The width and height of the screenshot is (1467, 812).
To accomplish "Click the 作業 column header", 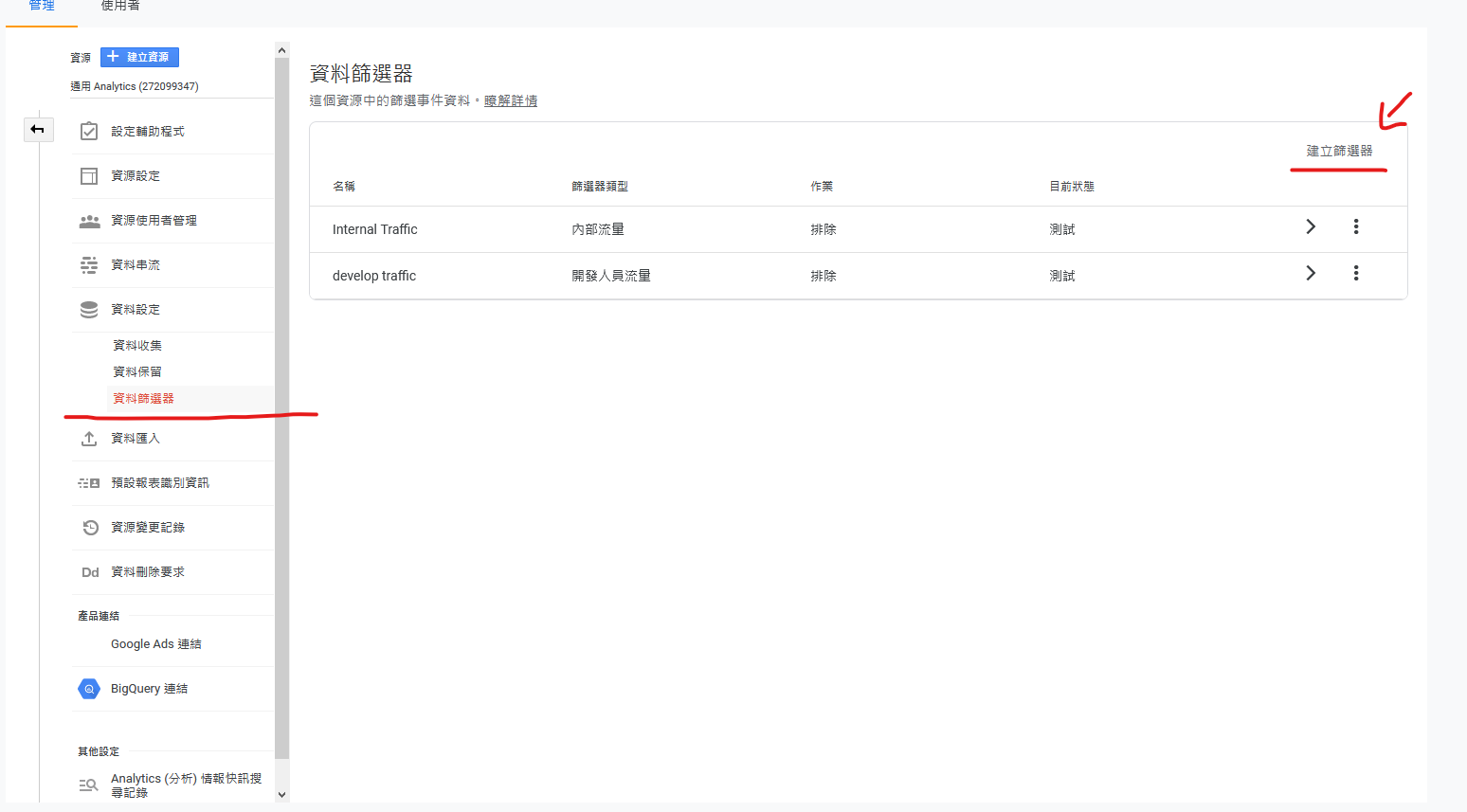I will click(x=822, y=187).
